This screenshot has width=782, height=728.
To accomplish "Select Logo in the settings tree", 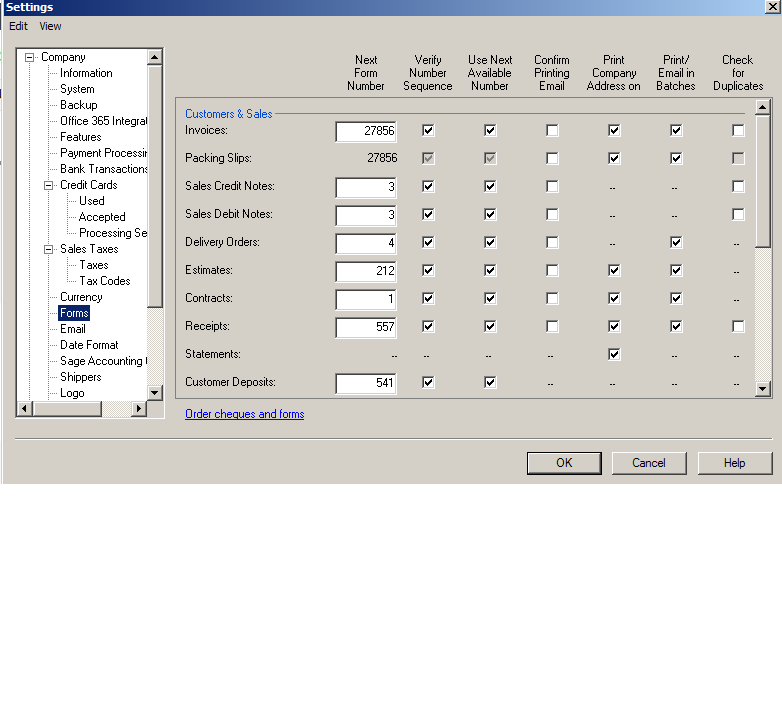I will click(x=72, y=393).
